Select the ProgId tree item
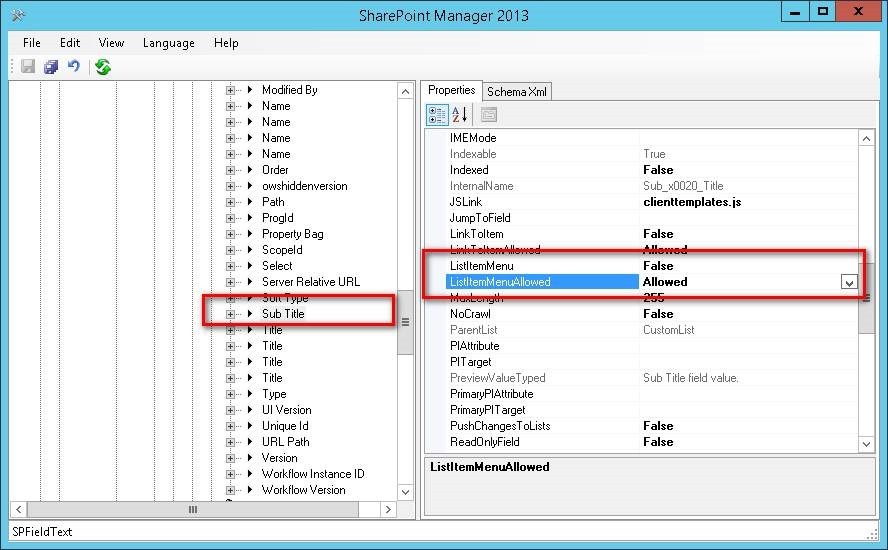The height and width of the screenshot is (550, 888). pos(278,218)
